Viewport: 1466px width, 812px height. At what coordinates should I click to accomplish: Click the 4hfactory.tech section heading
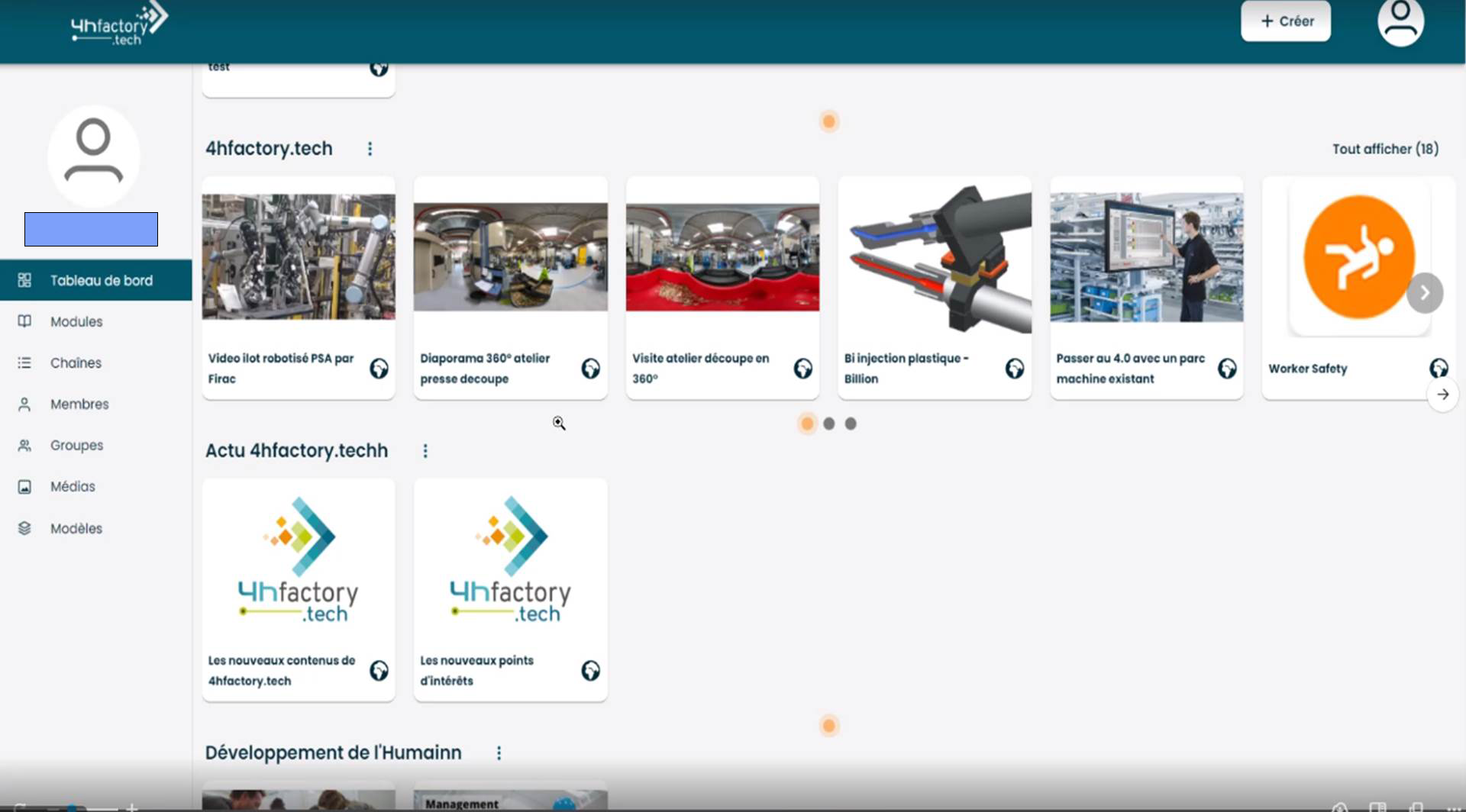click(x=269, y=148)
